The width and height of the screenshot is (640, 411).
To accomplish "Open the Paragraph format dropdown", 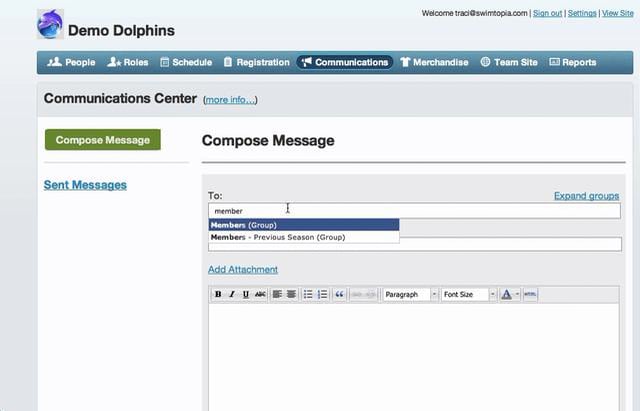I will pyautogui.click(x=410, y=294).
